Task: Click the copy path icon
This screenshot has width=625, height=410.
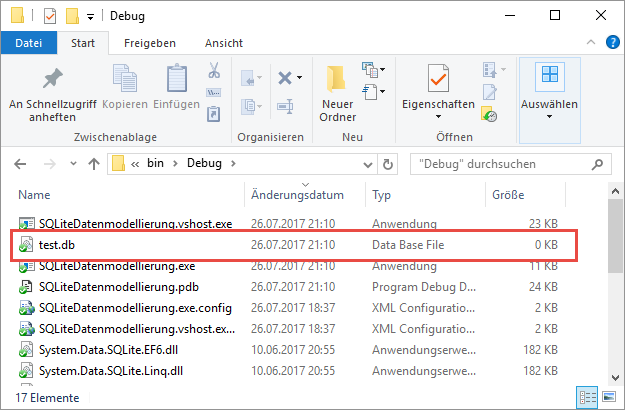Action: (214, 93)
